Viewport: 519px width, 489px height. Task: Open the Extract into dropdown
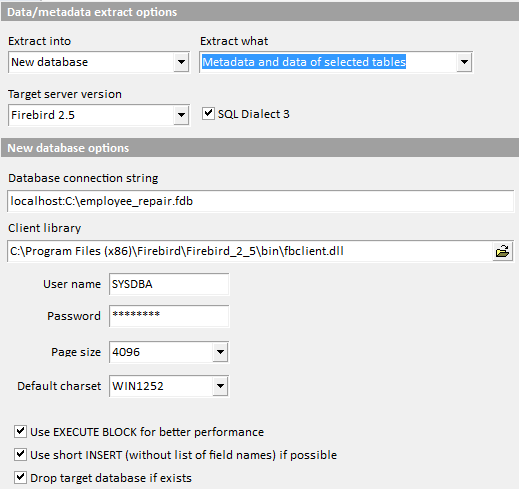181,62
